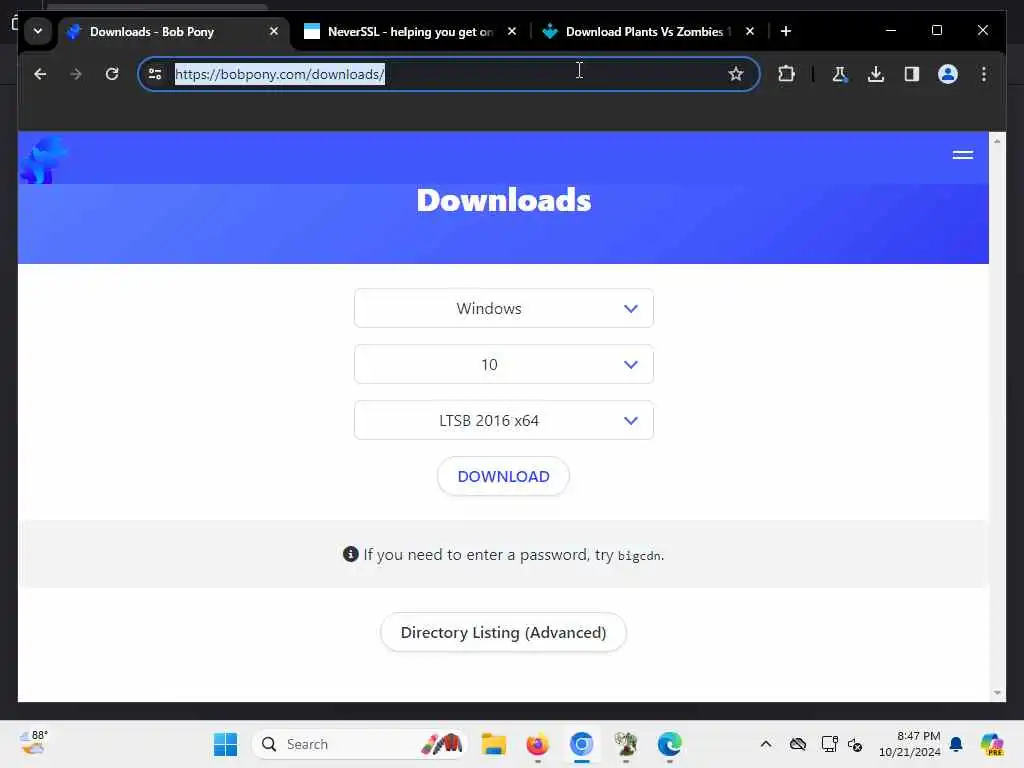Expand the Windows category dropdown
Viewport: 1024px width, 768px height.
(x=504, y=308)
